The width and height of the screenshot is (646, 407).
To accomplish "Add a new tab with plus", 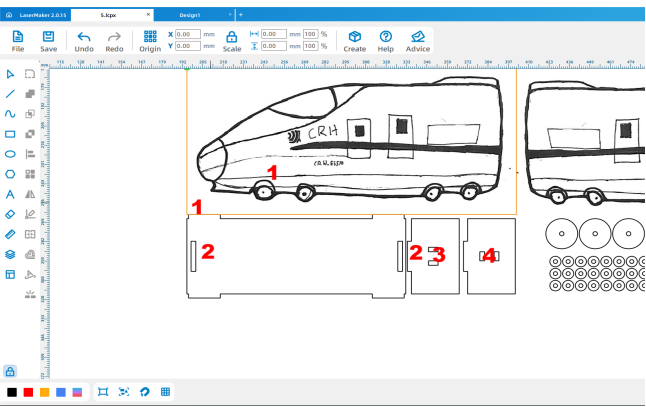I will tap(241, 15).
